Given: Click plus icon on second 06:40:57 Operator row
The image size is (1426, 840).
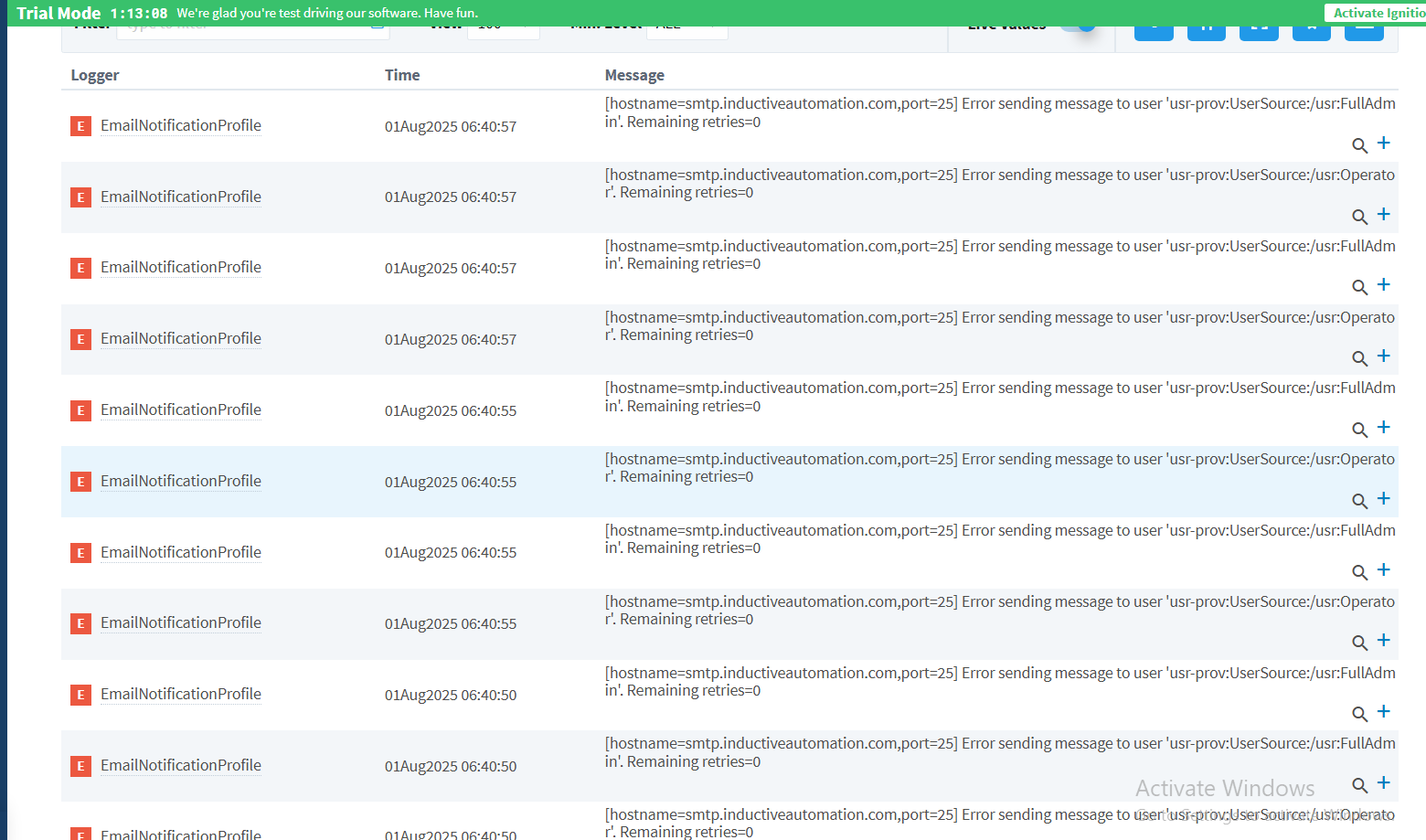Looking at the screenshot, I should [x=1384, y=356].
